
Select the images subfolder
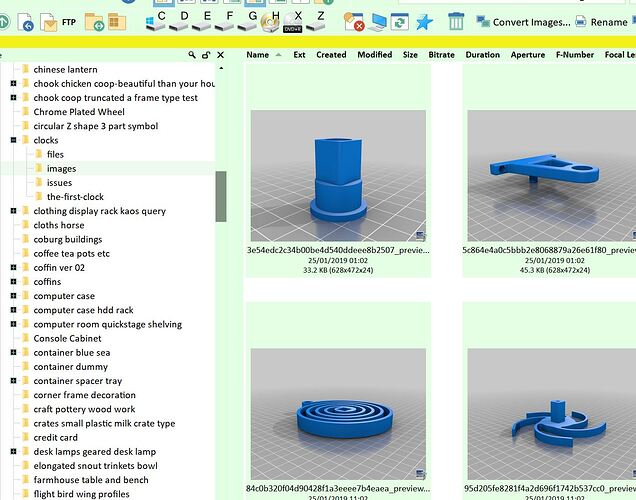61,168
